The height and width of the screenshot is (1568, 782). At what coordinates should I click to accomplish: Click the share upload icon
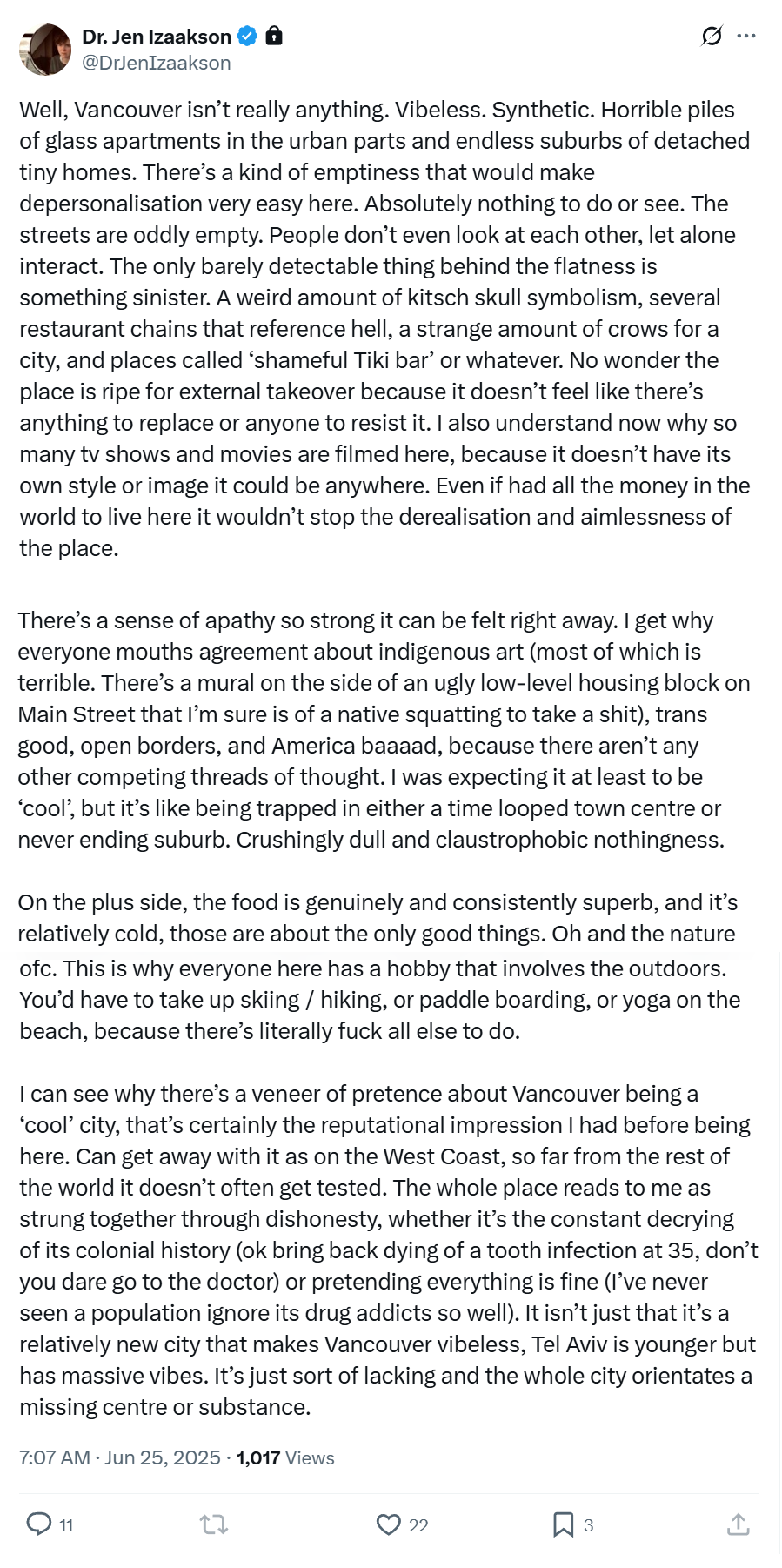738,1524
